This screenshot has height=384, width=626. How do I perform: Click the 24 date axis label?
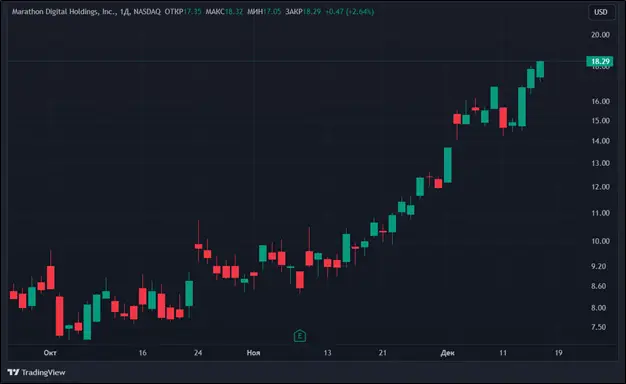click(198, 353)
